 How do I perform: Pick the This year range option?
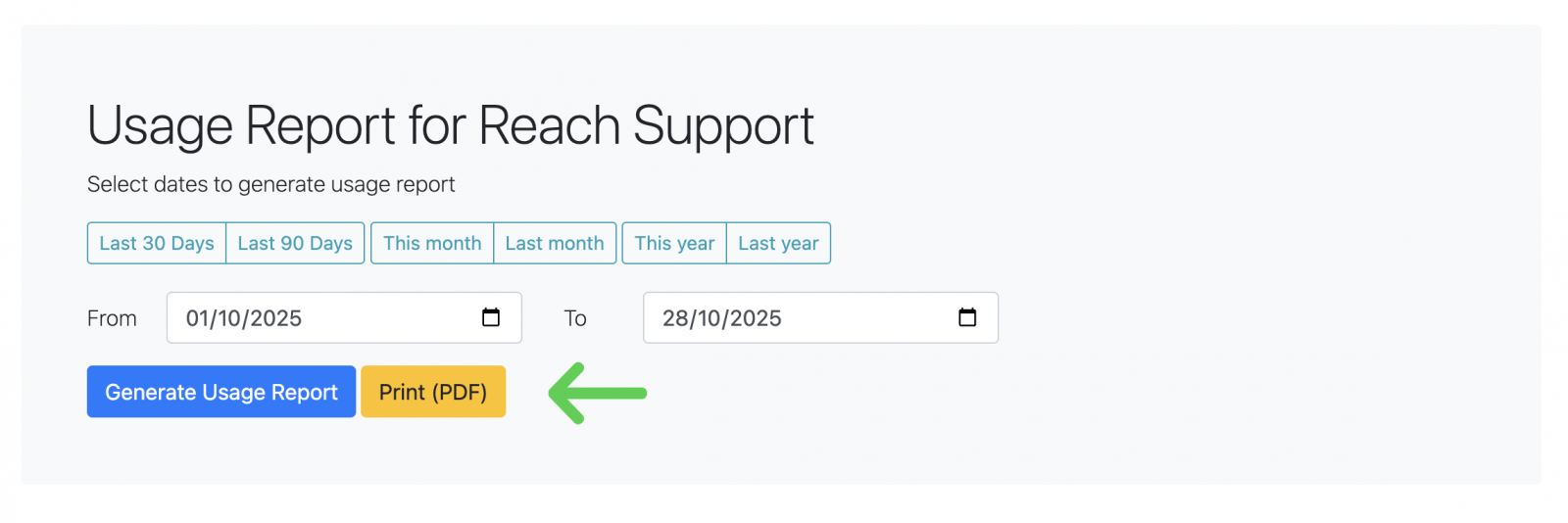click(674, 244)
